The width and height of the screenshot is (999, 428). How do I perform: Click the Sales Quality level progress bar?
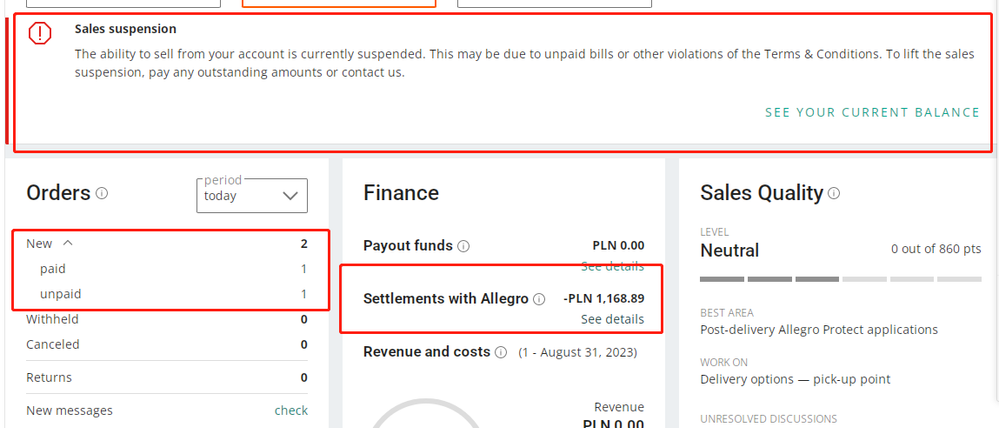click(840, 278)
